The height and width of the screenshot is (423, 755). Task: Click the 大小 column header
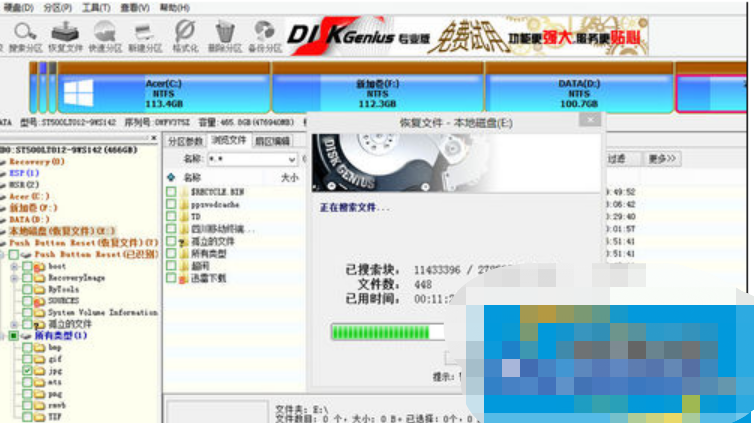(289, 178)
